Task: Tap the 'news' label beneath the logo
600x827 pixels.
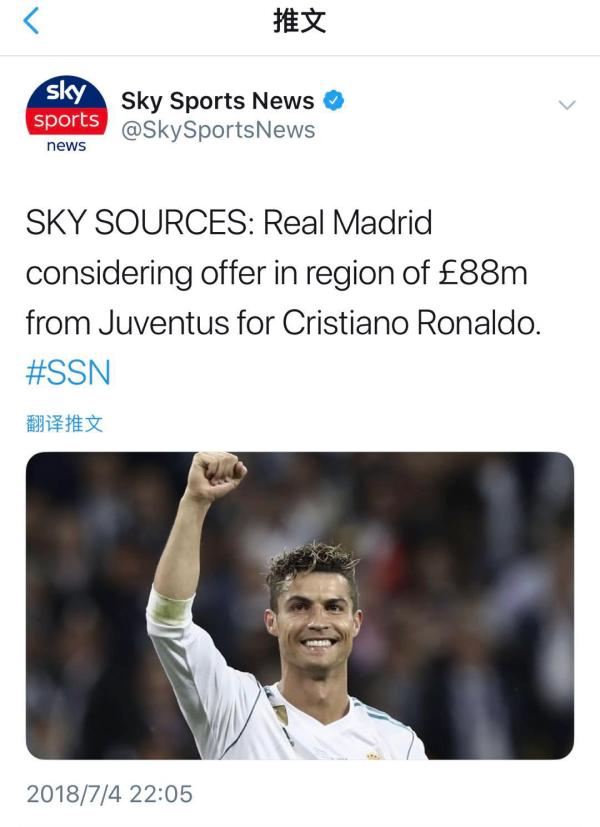Action: [x=66, y=145]
